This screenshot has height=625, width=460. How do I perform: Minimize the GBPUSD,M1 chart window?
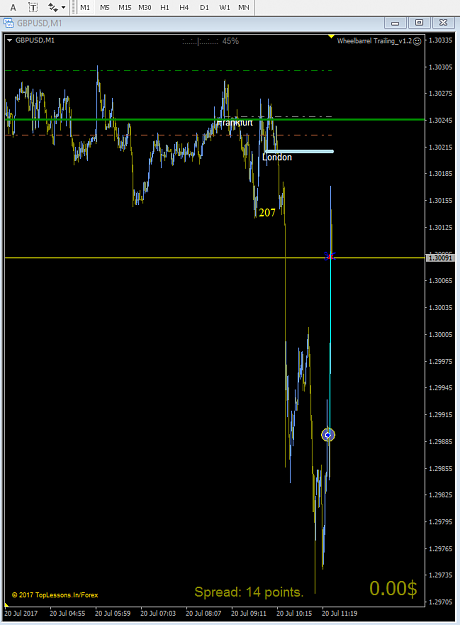[x=395, y=23]
